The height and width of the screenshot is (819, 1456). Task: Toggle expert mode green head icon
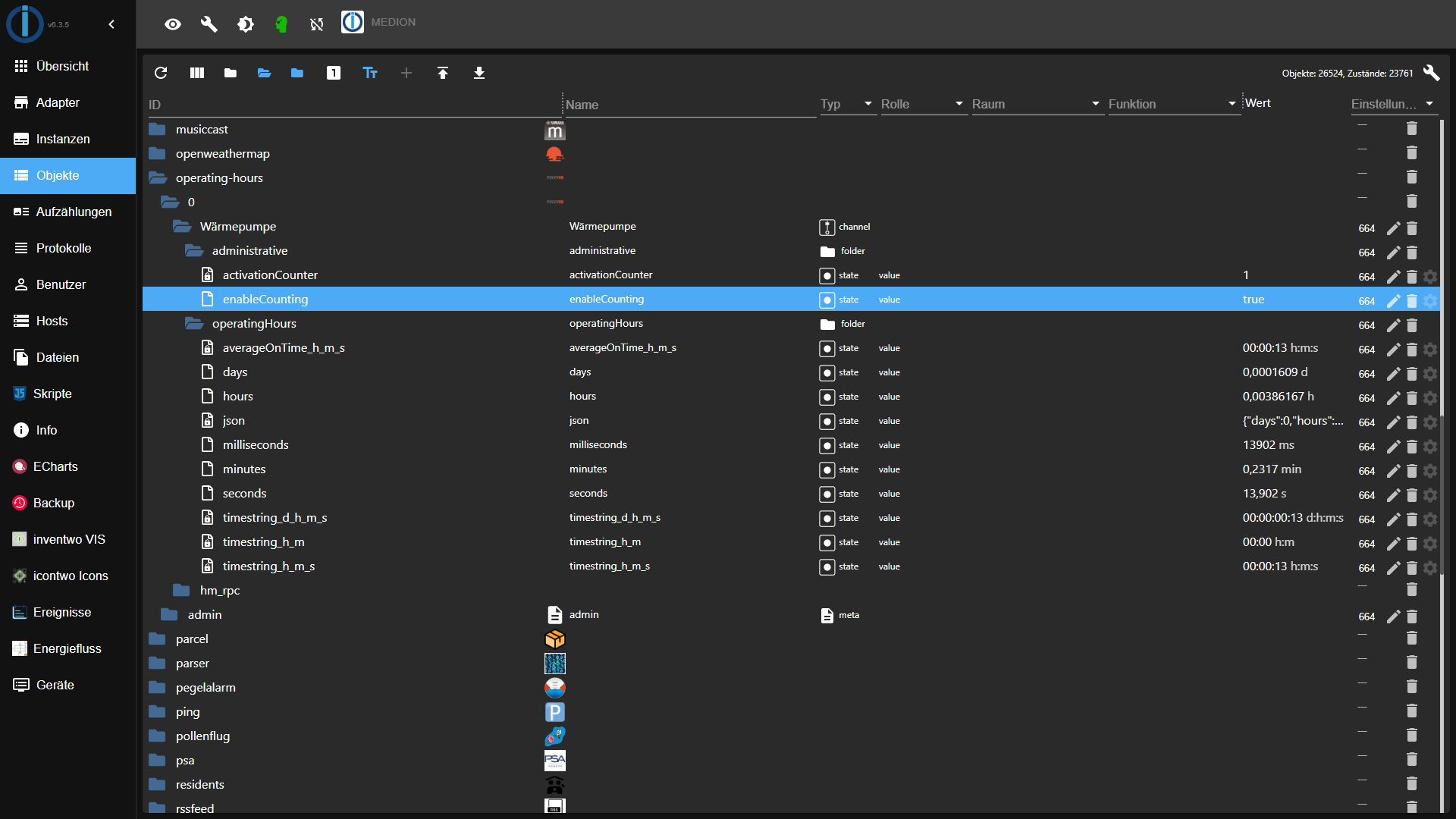[281, 24]
